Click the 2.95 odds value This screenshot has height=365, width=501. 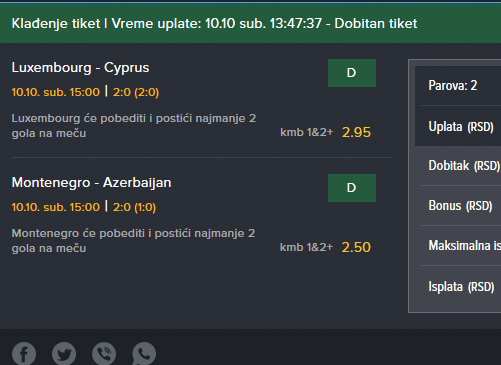(x=356, y=132)
